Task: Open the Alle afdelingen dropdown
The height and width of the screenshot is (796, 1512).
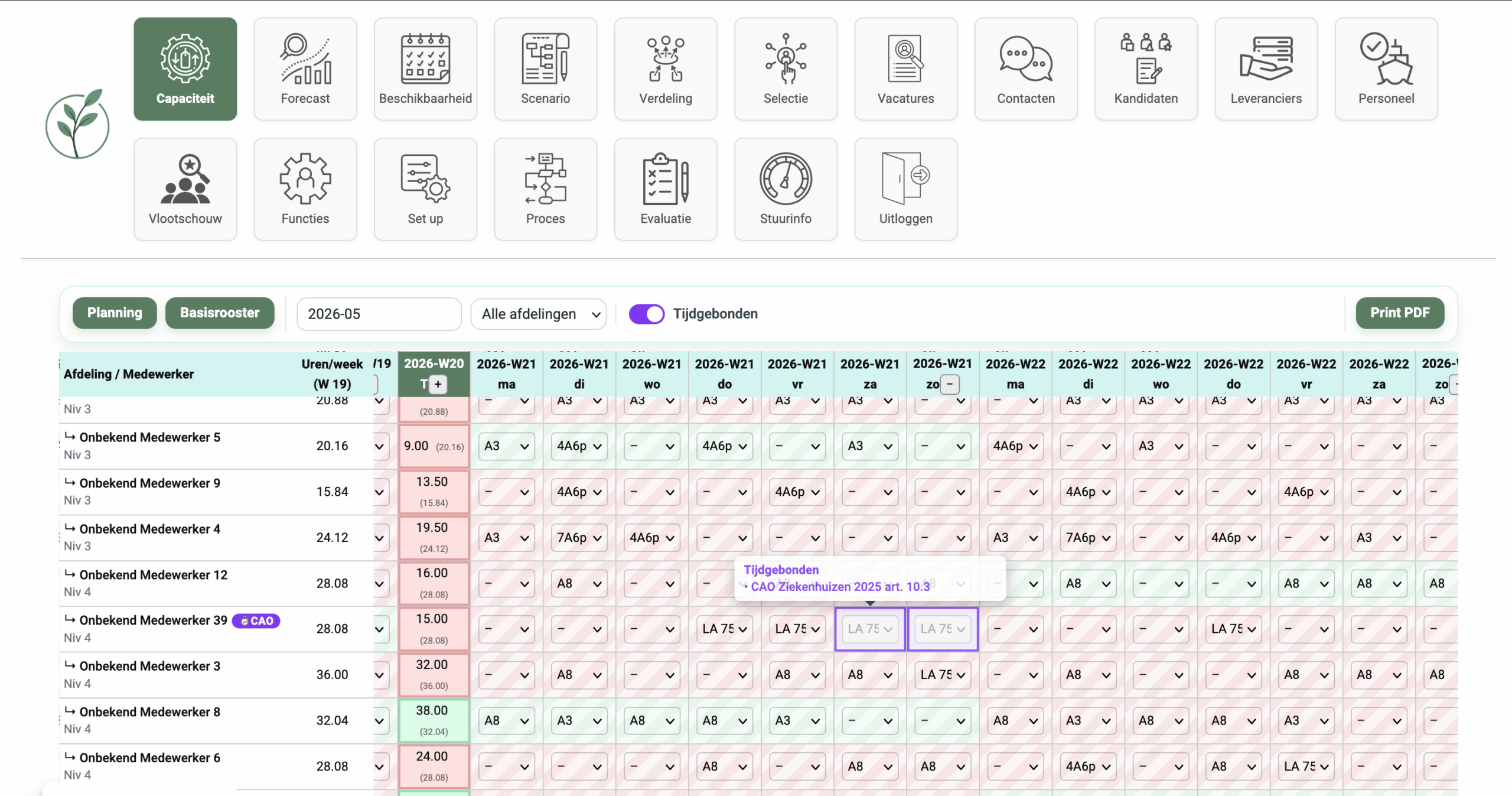Action: pos(539,314)
